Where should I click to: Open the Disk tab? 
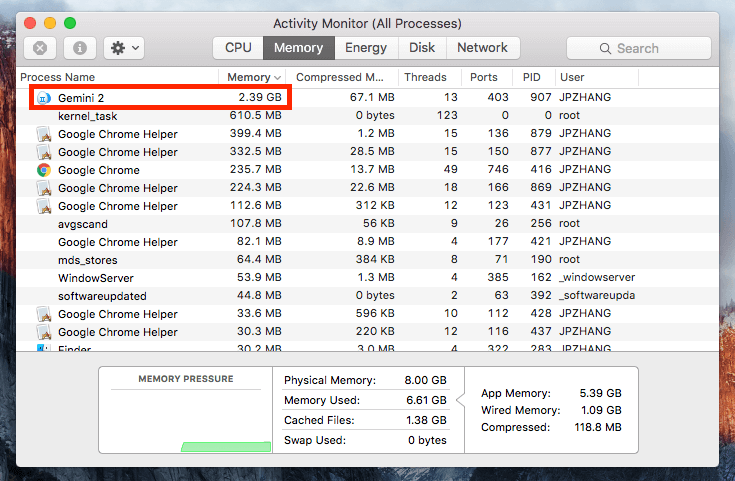tap(422, 48)
